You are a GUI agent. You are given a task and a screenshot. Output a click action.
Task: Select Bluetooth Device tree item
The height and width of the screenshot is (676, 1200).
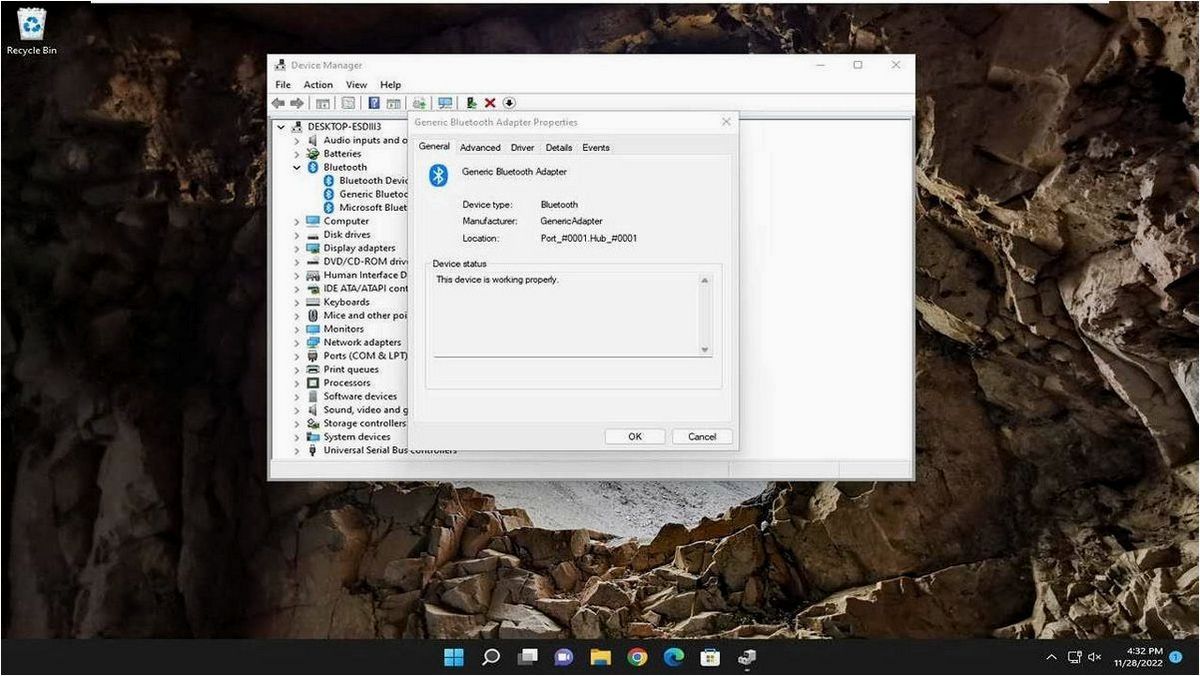click(374, 181)
